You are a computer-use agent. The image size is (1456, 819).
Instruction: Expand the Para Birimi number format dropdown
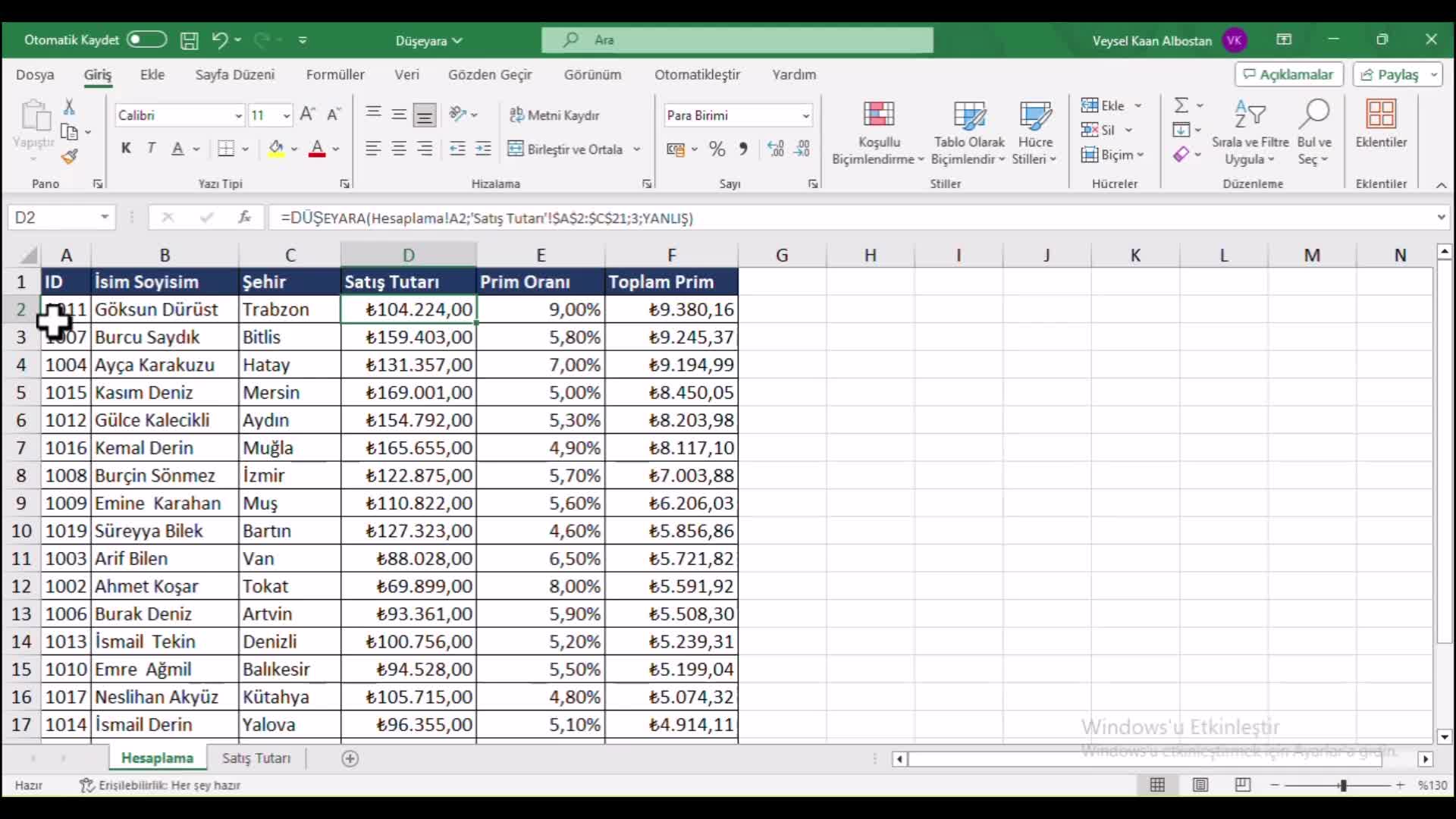(x=805, y=116)
